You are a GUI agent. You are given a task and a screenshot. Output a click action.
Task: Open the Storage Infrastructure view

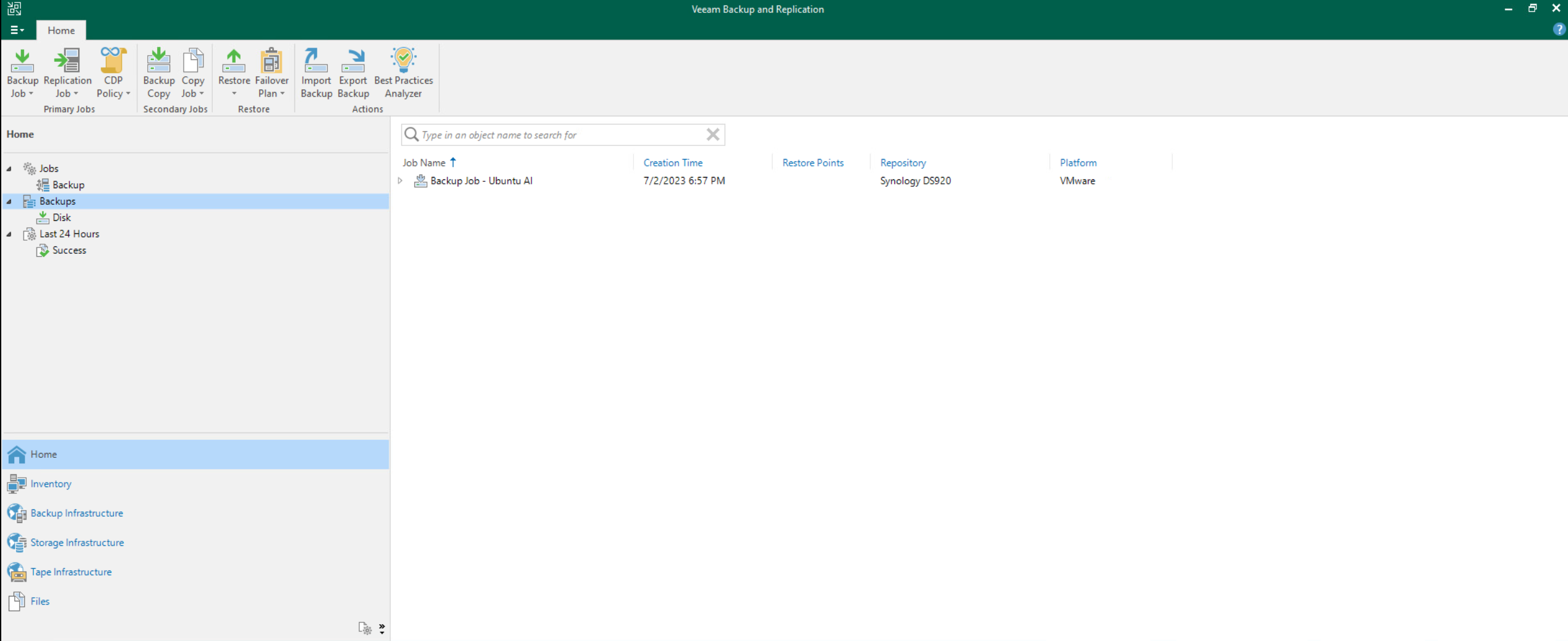click(195, 543)
